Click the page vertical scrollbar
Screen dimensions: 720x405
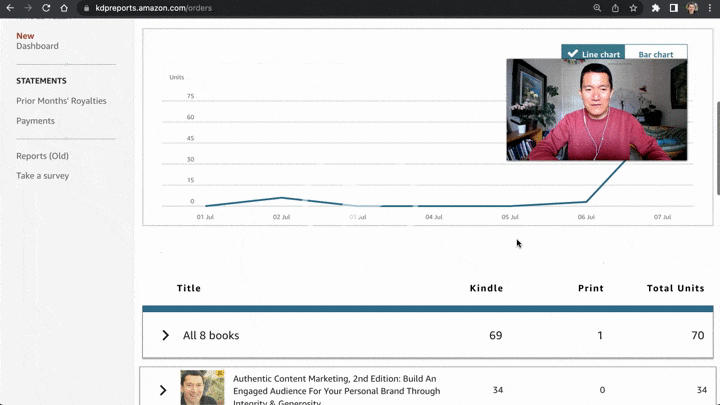pos(717,148)
